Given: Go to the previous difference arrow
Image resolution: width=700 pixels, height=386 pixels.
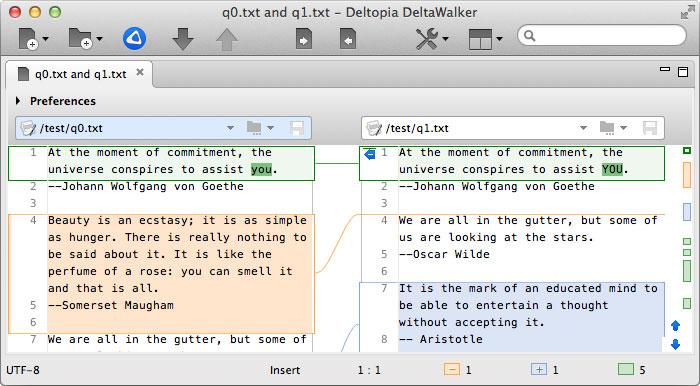Looking at the screenshot, I should 227,39.
